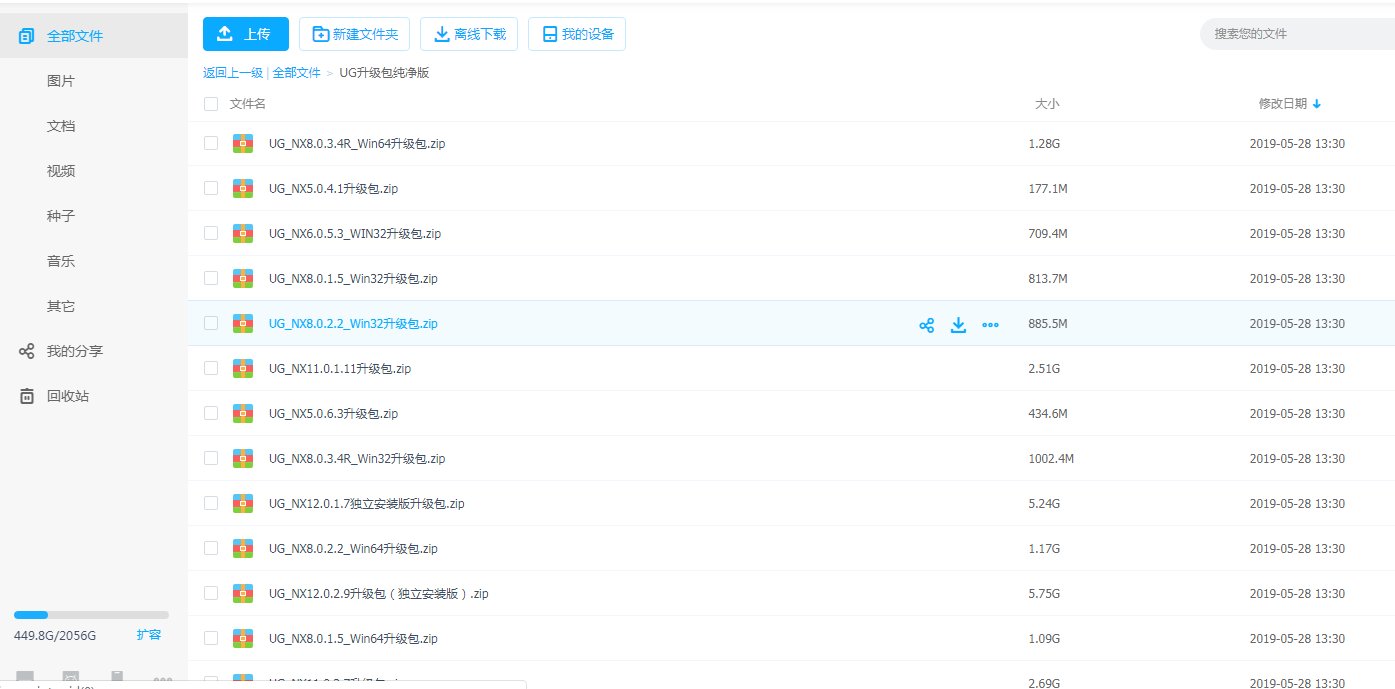Screen dimensions: 1395x689
Task: Click zip icon of UG_NX8.0.3.4R_Win32升级包.zip
Action: tap(242, 458)
